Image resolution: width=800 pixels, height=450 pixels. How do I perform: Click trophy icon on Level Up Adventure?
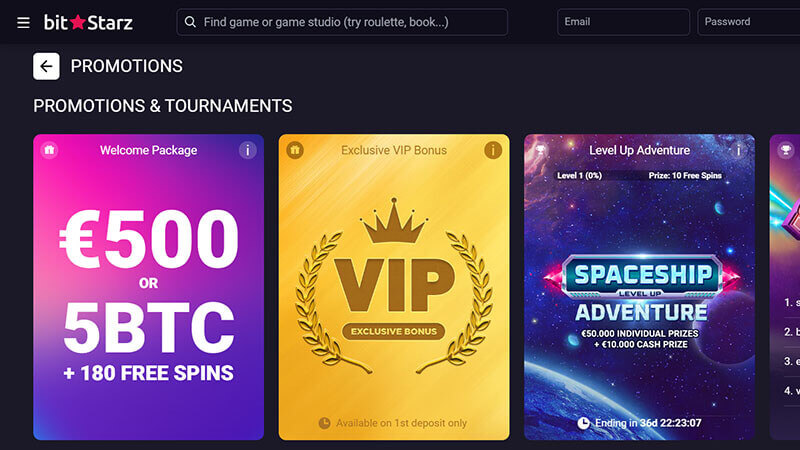540,150
